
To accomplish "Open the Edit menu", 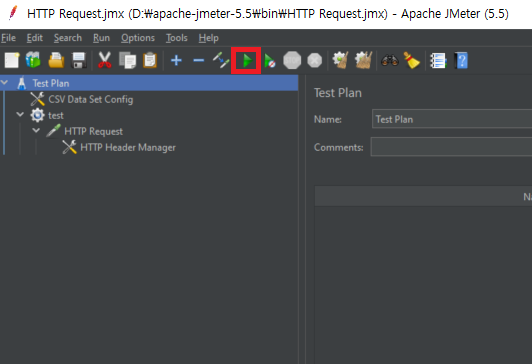I will tap(35, 38).
